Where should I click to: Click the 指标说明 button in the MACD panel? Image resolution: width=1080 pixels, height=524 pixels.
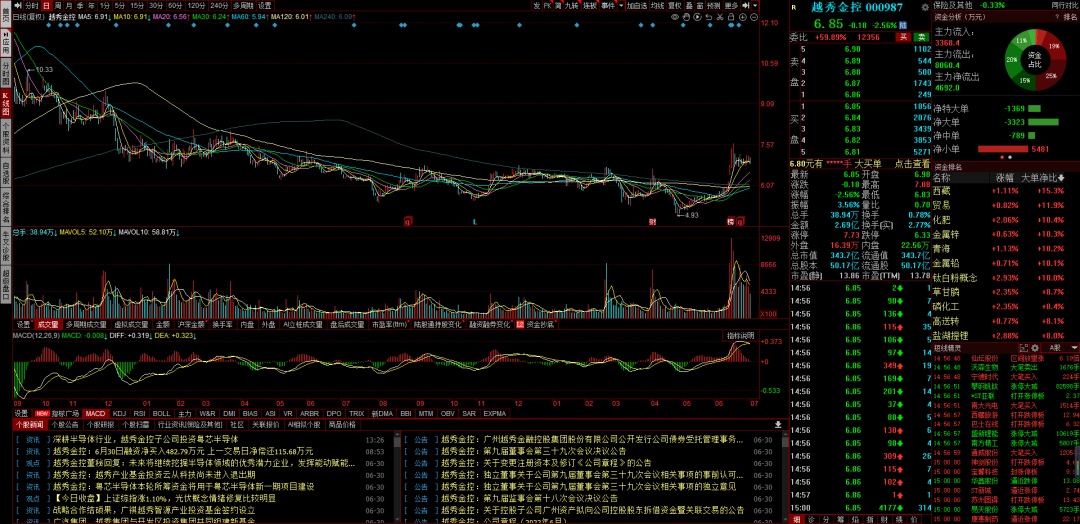pyautogui.click(x=740, y=336)
